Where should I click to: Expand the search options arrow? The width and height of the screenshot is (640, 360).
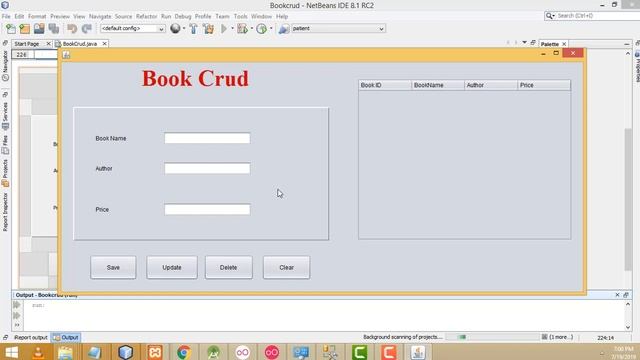553,16
